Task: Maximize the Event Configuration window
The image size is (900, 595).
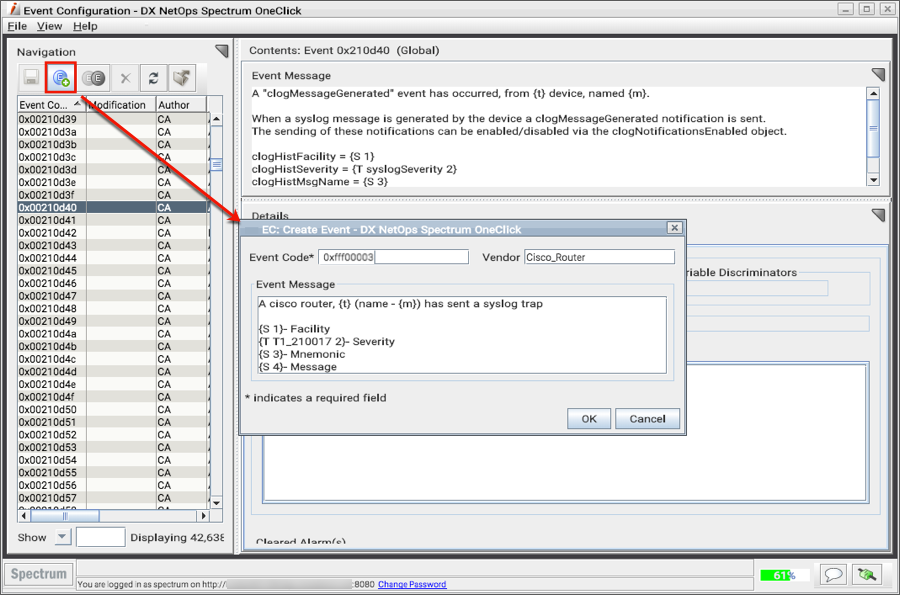Action: (867, 9)
